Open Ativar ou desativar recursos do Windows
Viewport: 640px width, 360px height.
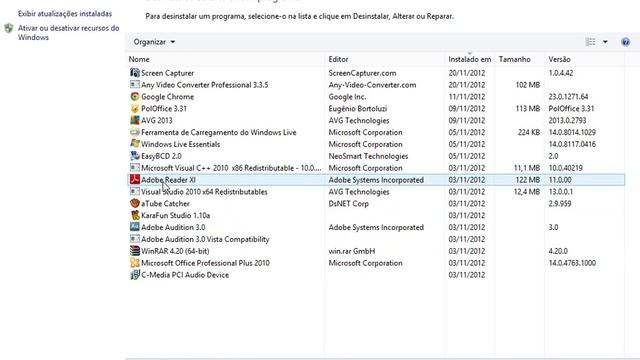tap(69, 33)
